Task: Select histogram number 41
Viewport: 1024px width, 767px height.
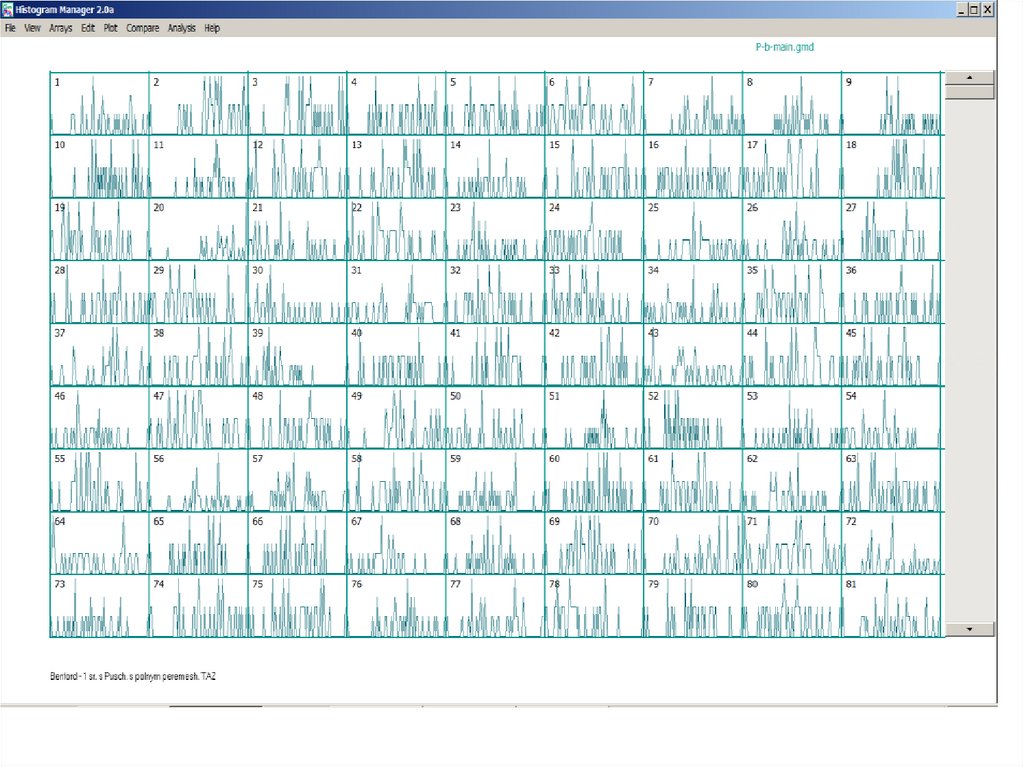Action: [495, 355]
